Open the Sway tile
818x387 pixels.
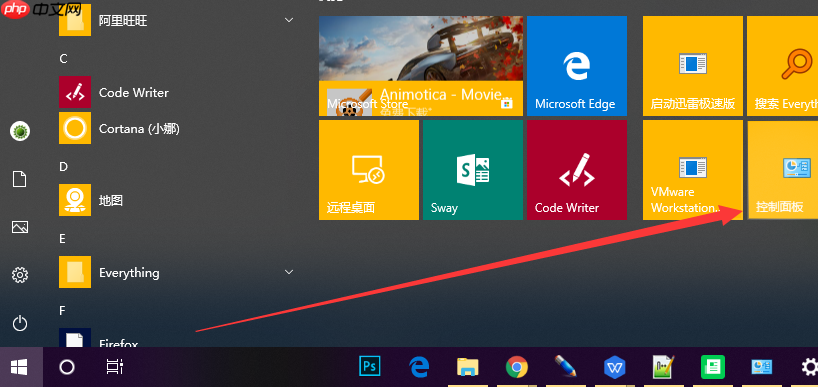pos(473,170)
